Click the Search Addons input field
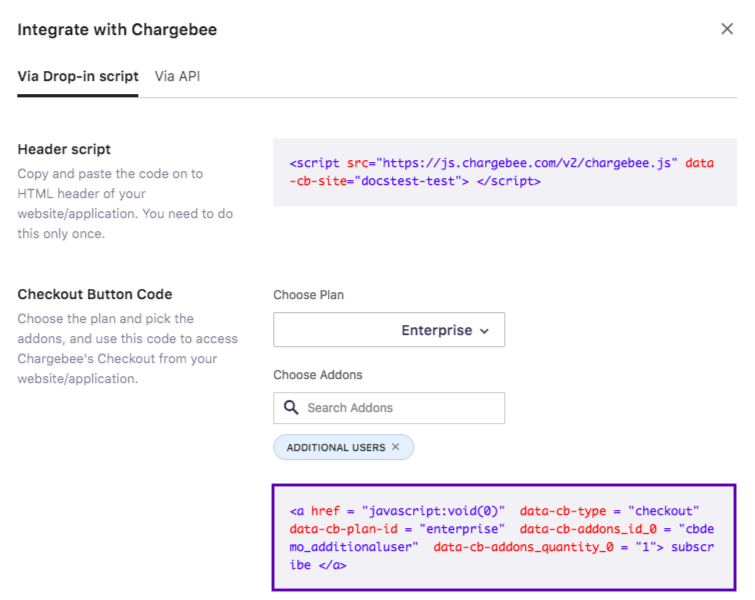The height and width of the screenshot is (600, 755). 400,408
